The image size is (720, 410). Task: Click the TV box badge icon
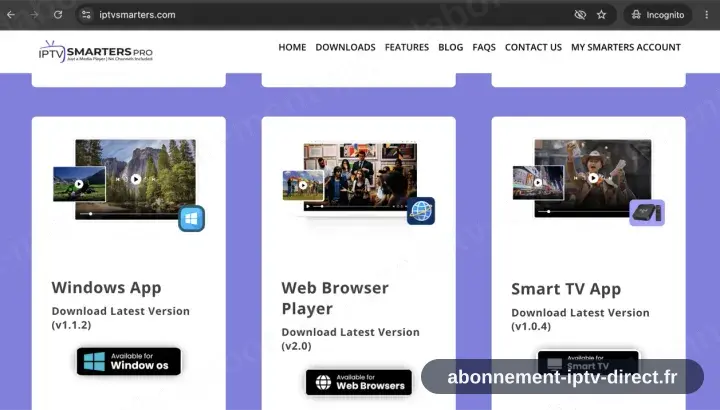click(x=647, y=213)
